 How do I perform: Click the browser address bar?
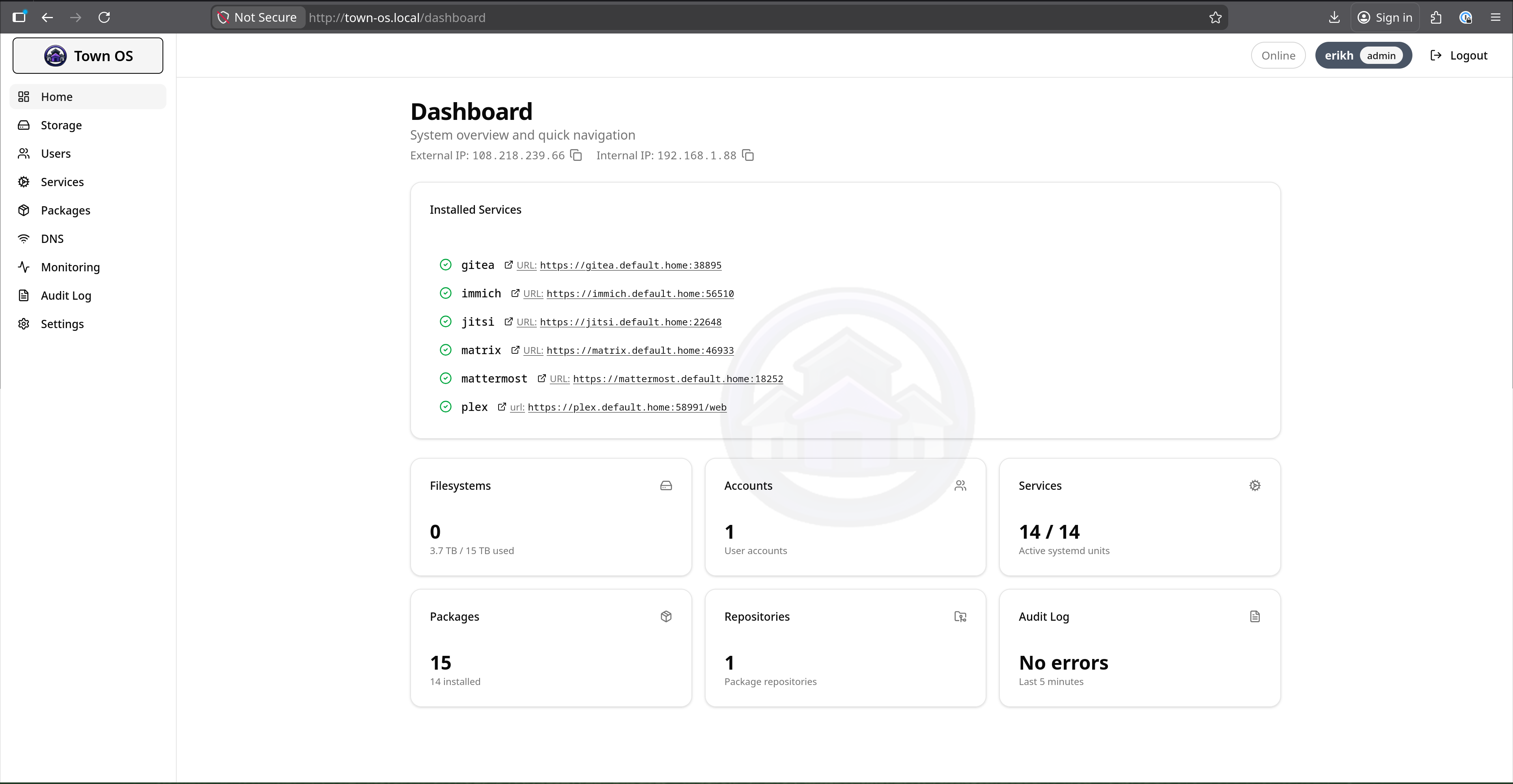point(705,18)
